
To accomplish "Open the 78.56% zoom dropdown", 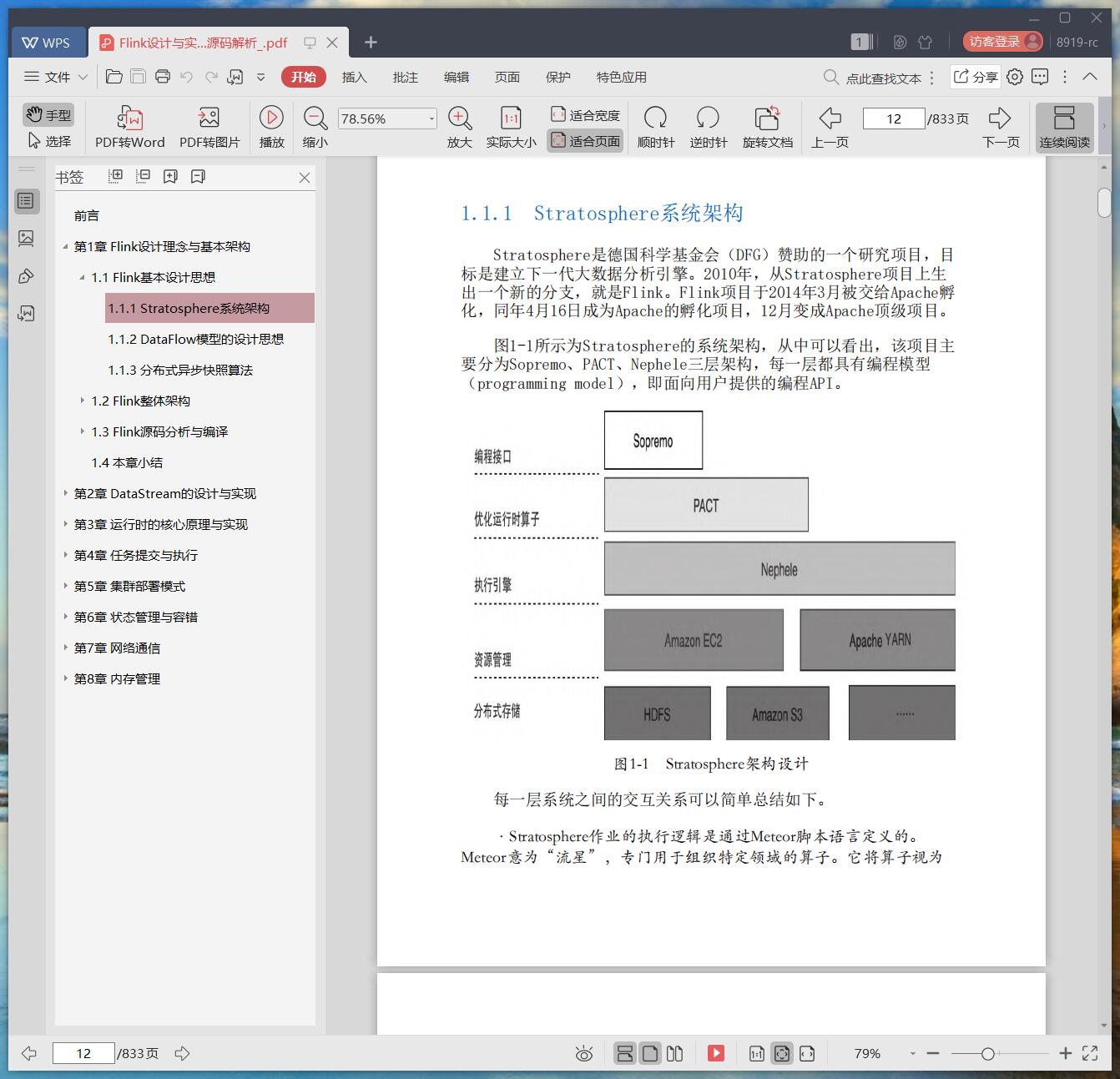I will tap(431, 118).
